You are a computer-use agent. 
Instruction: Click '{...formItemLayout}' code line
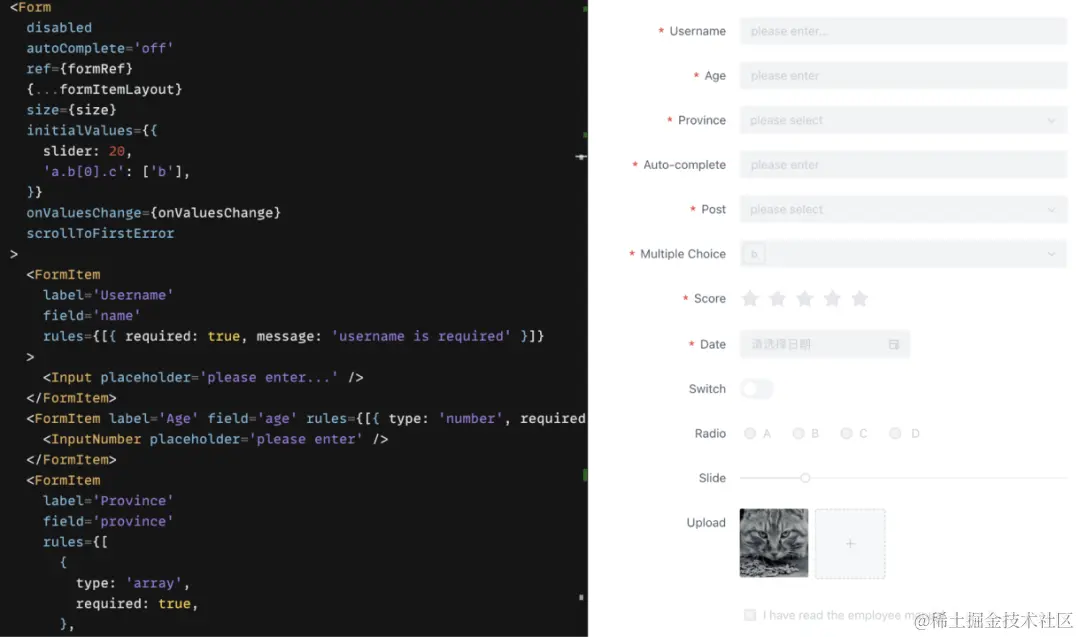click(104, 90)
